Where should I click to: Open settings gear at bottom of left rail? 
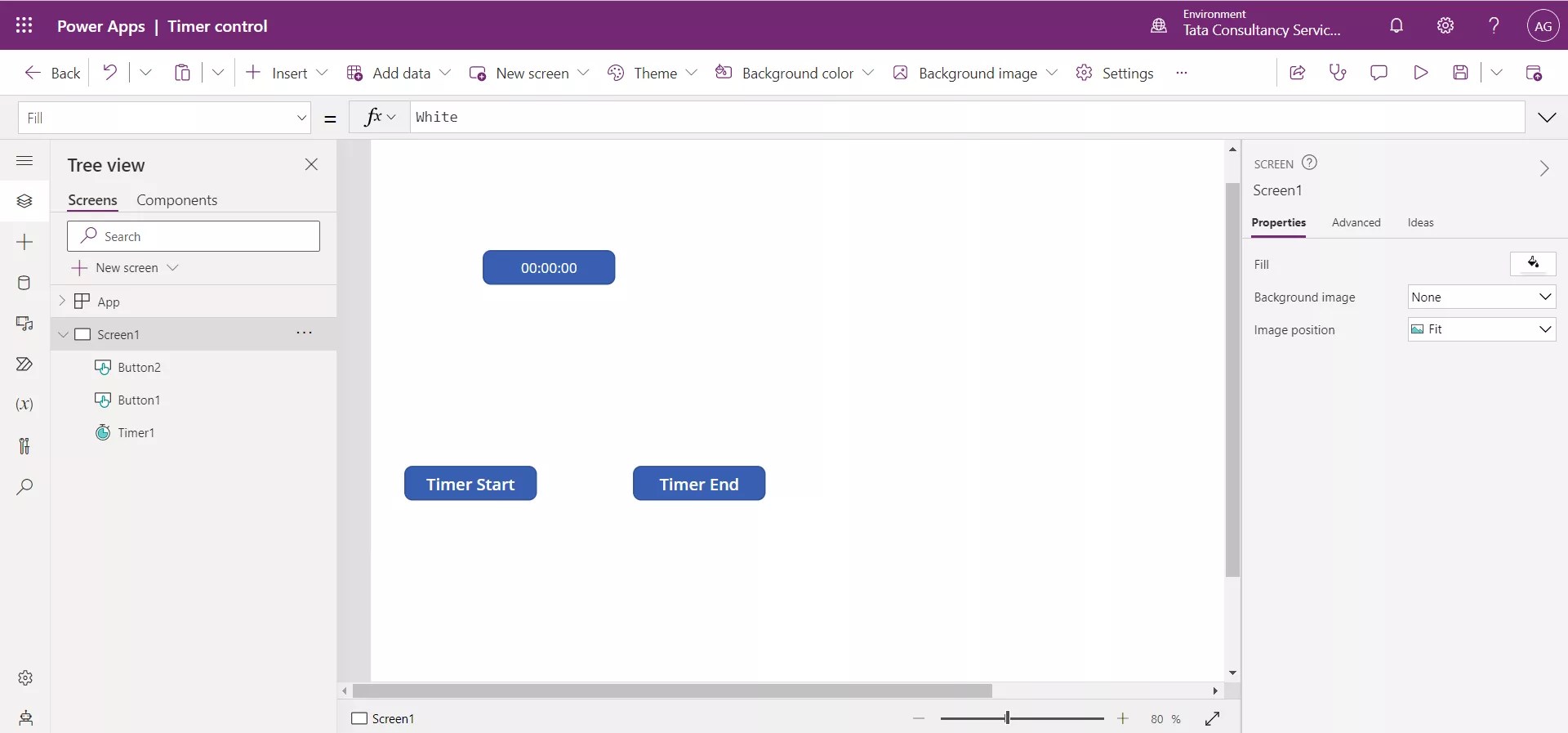(25, 677)
